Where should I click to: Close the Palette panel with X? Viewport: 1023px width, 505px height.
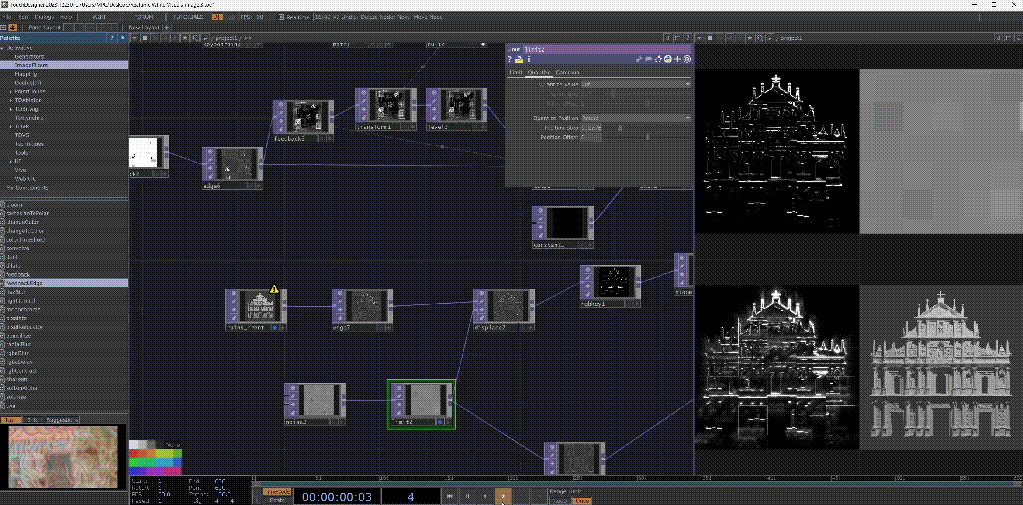point(123,38)
